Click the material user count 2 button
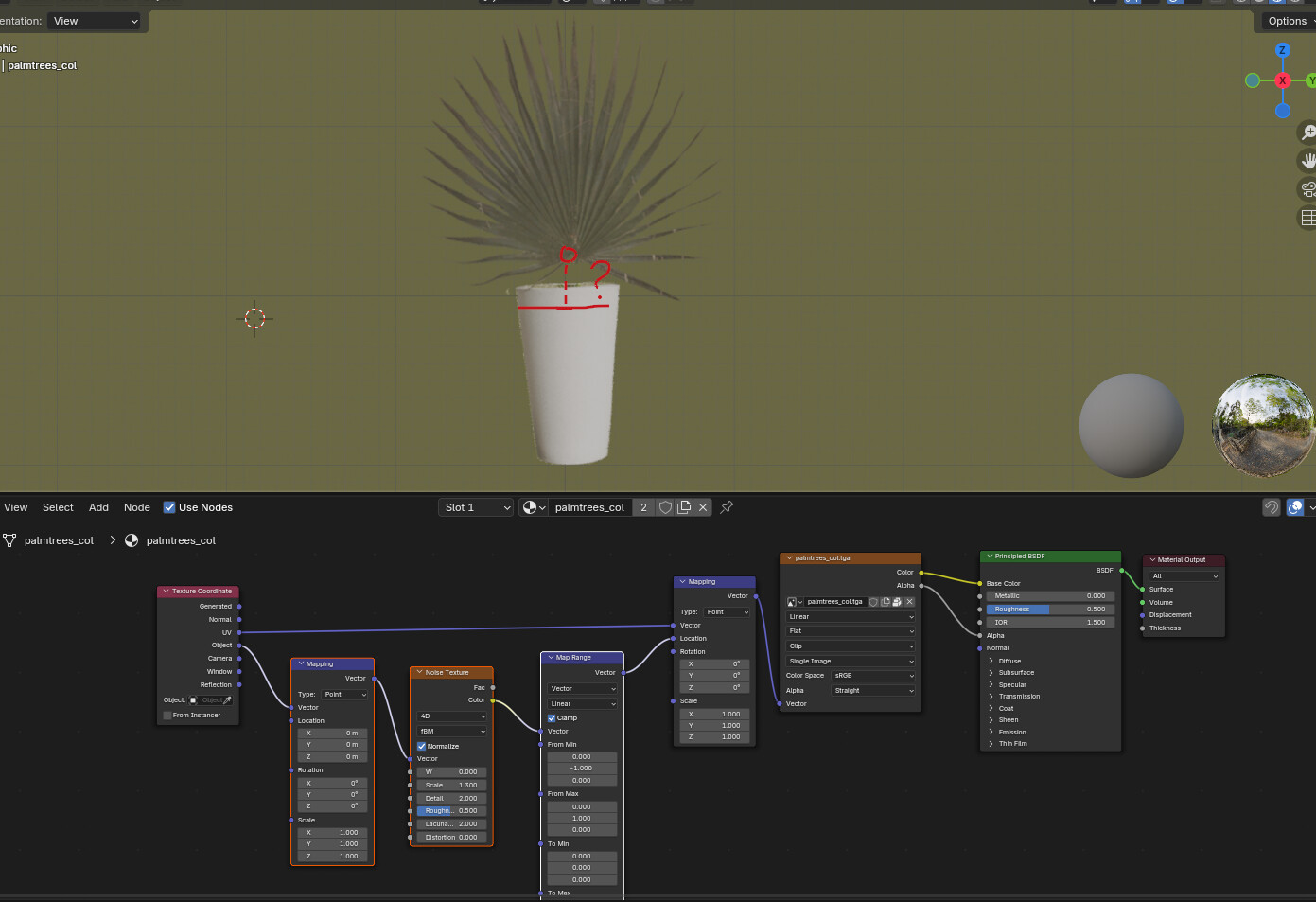The width and height of the screenshot is (1316, 902). click(644, 507)
